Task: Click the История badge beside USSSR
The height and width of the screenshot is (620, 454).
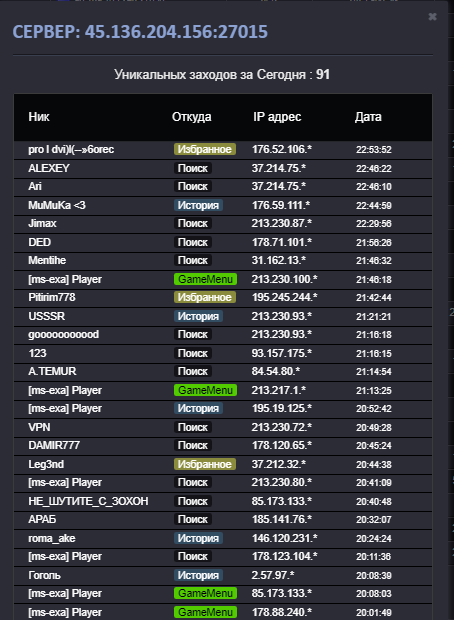Action: tap(199, 316)
